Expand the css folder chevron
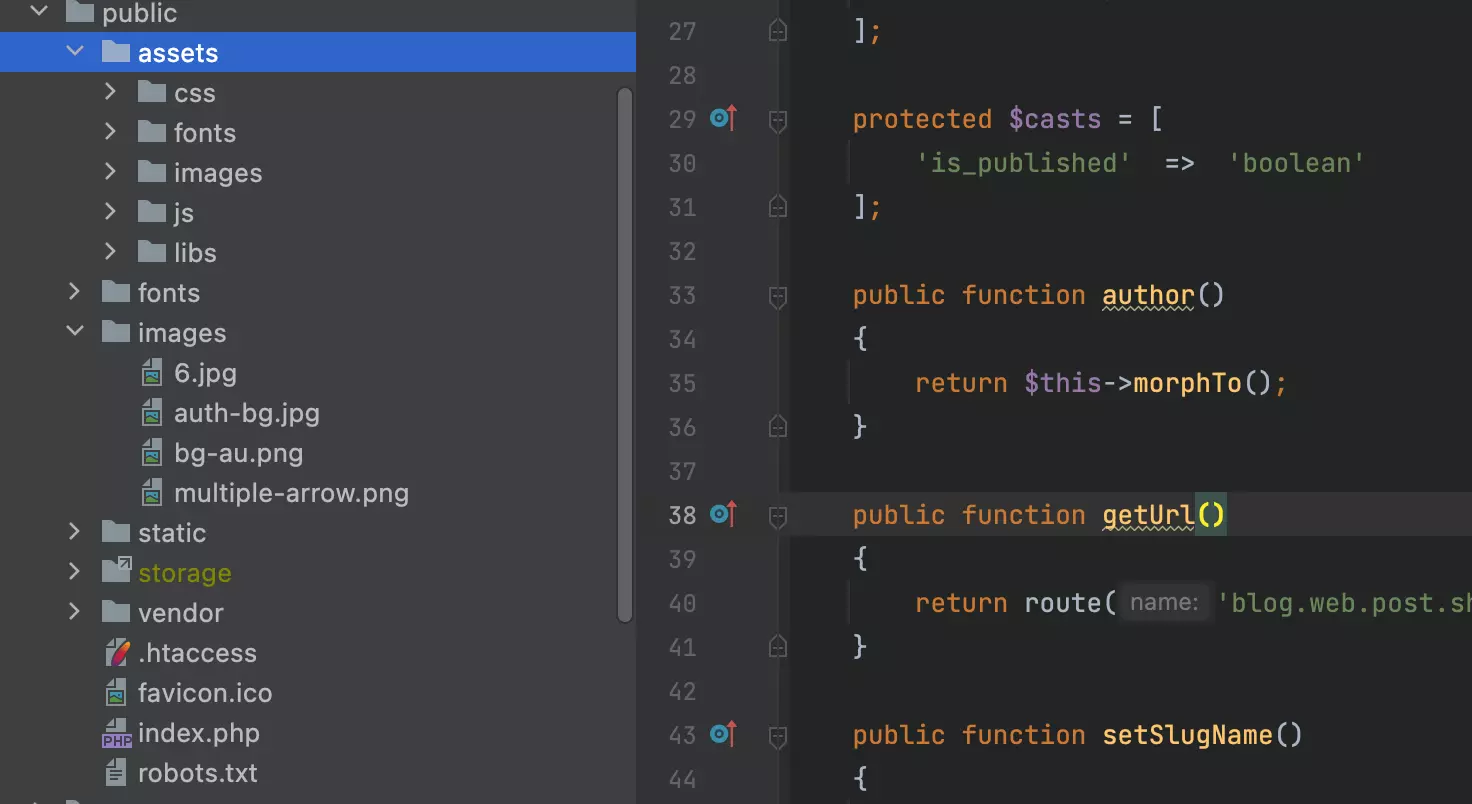Screen dimensions: 1472x804 pos(111,92)
